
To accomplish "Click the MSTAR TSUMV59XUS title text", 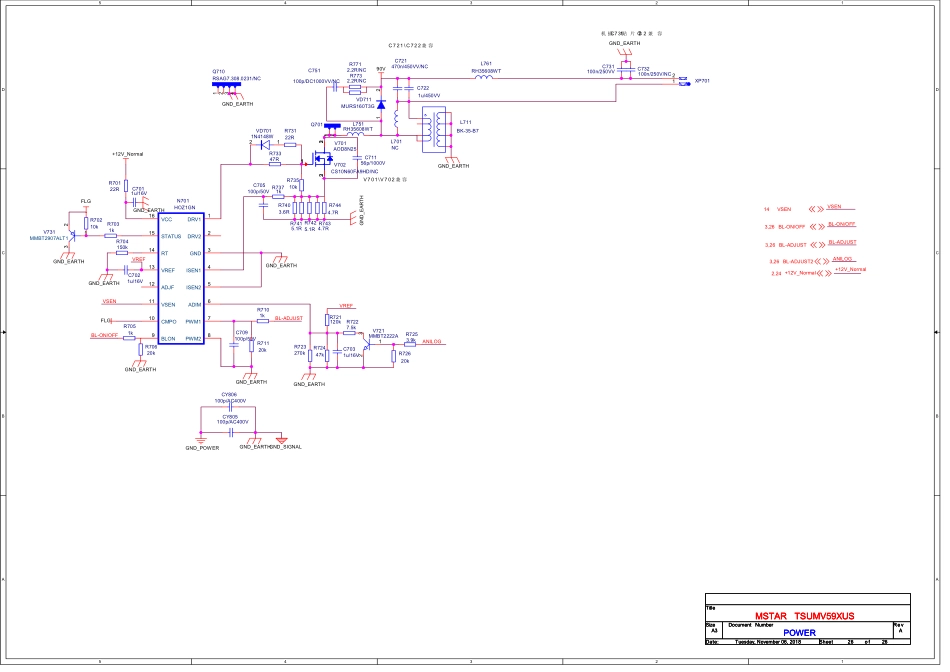I will point(805,618).
